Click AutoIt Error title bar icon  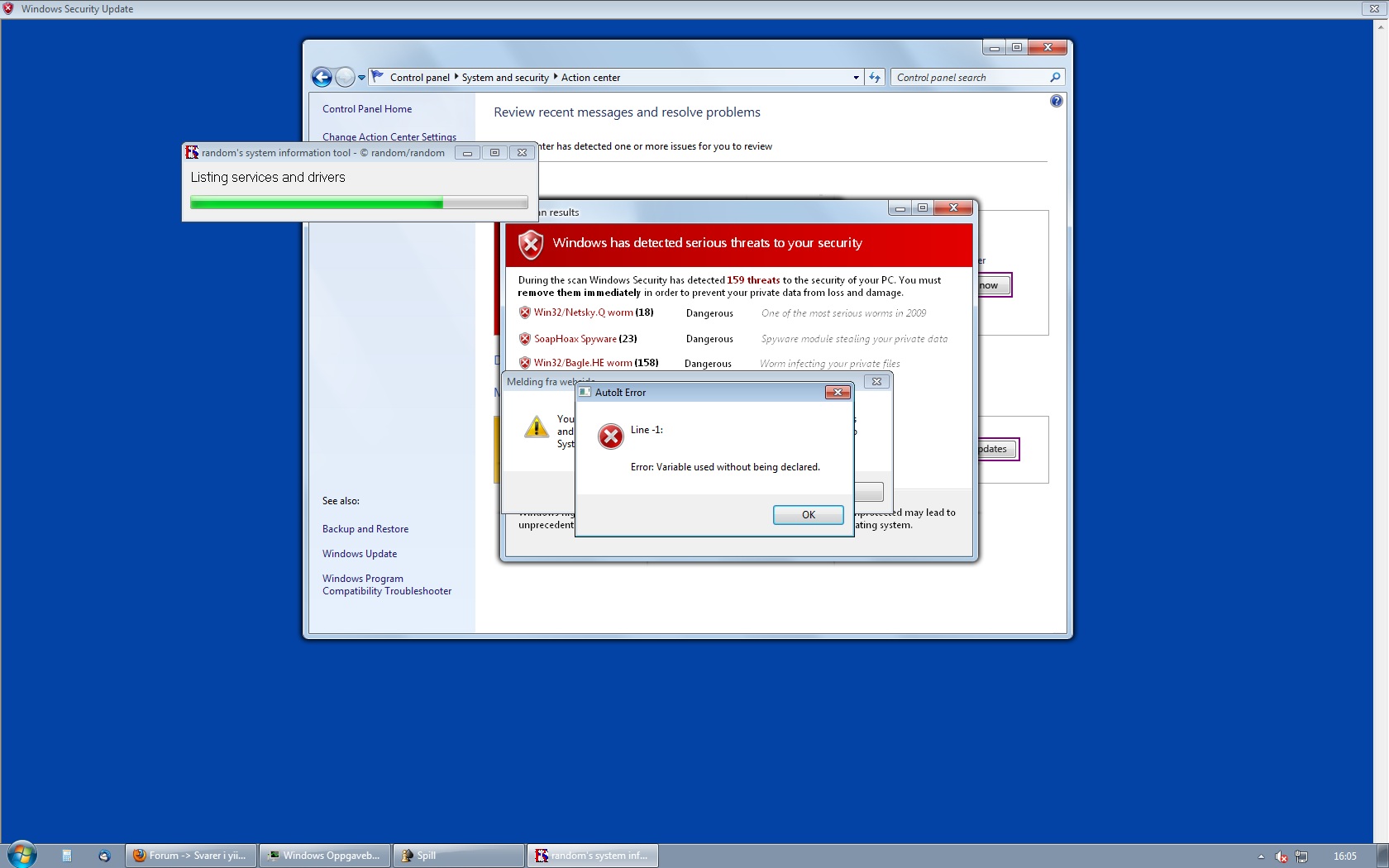585,392
